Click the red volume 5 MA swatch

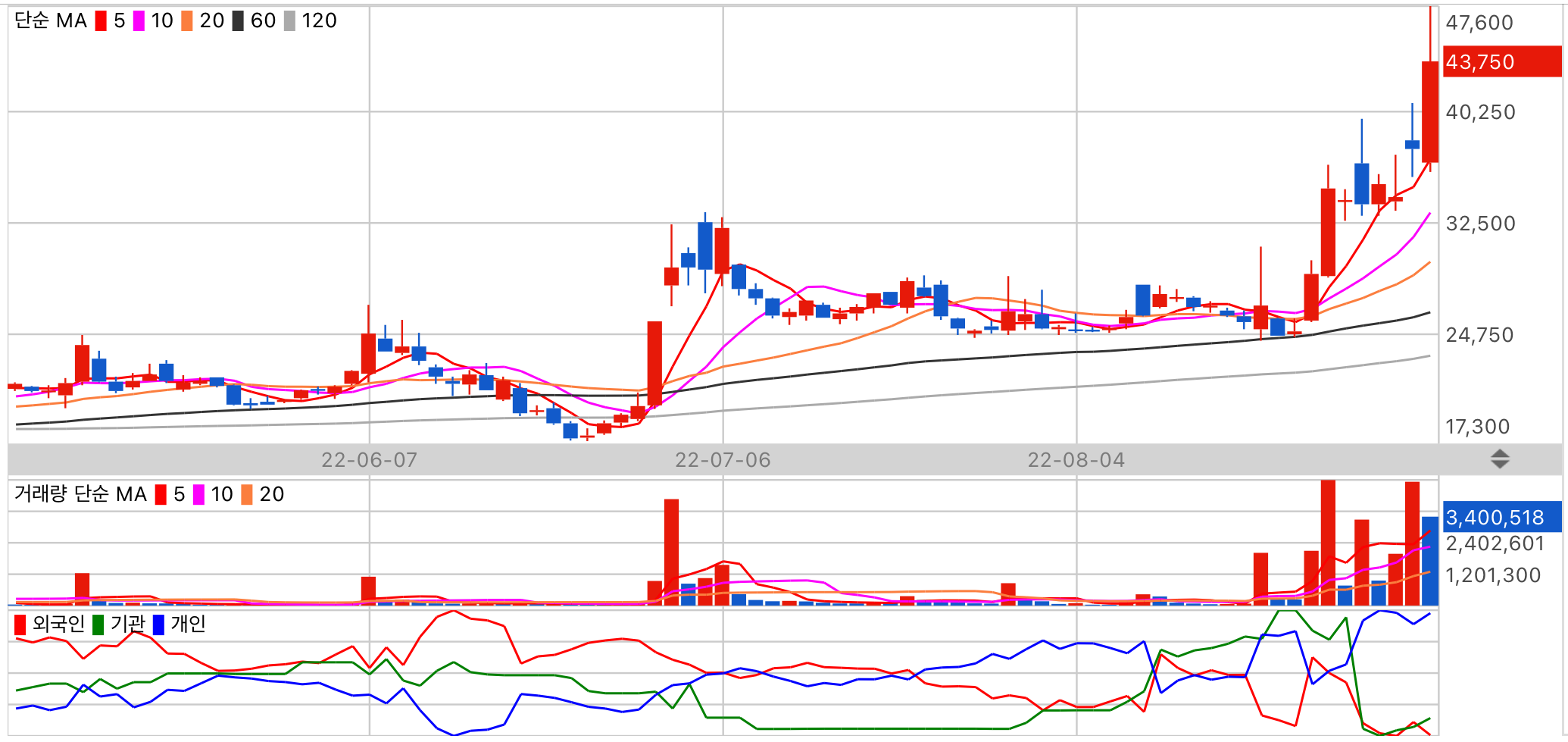point(161,495)
